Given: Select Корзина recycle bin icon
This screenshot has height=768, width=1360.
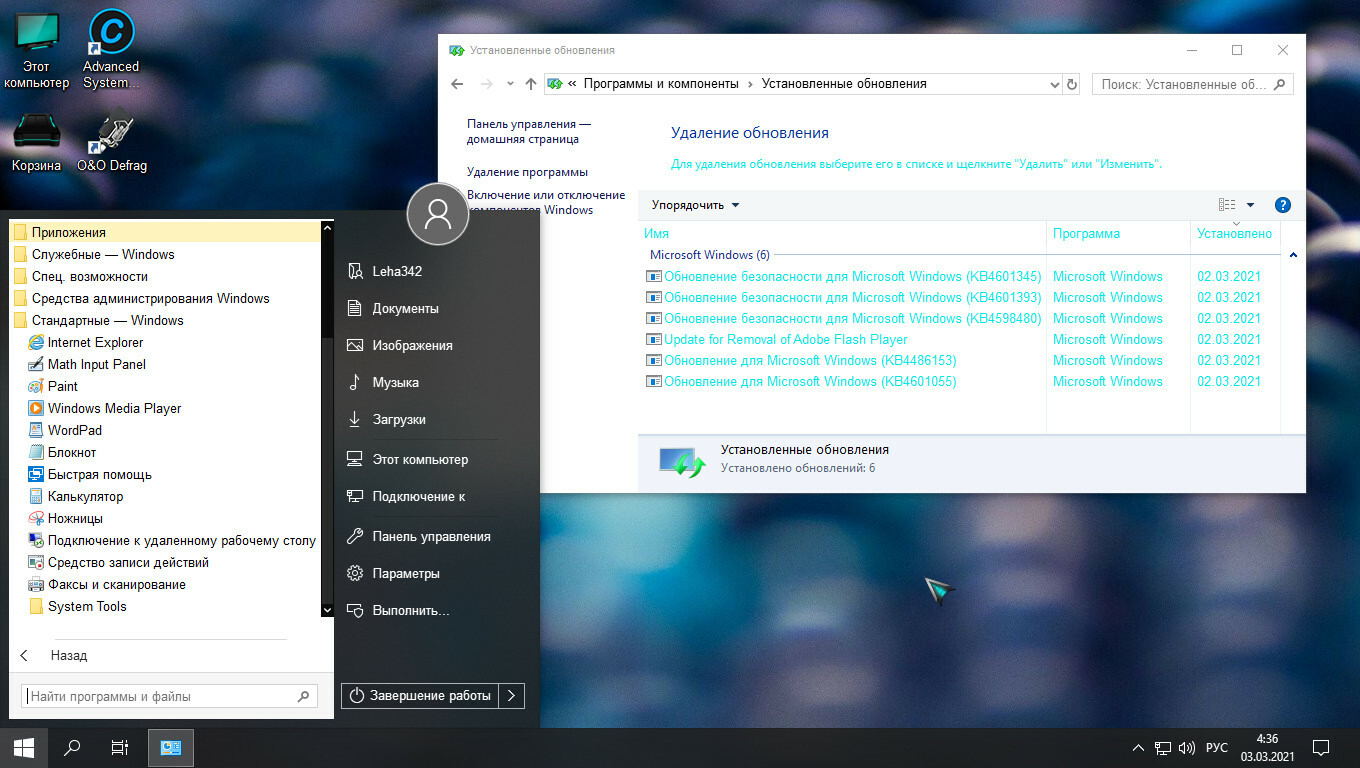Looking at the screenshot, I should coord(37,142).
